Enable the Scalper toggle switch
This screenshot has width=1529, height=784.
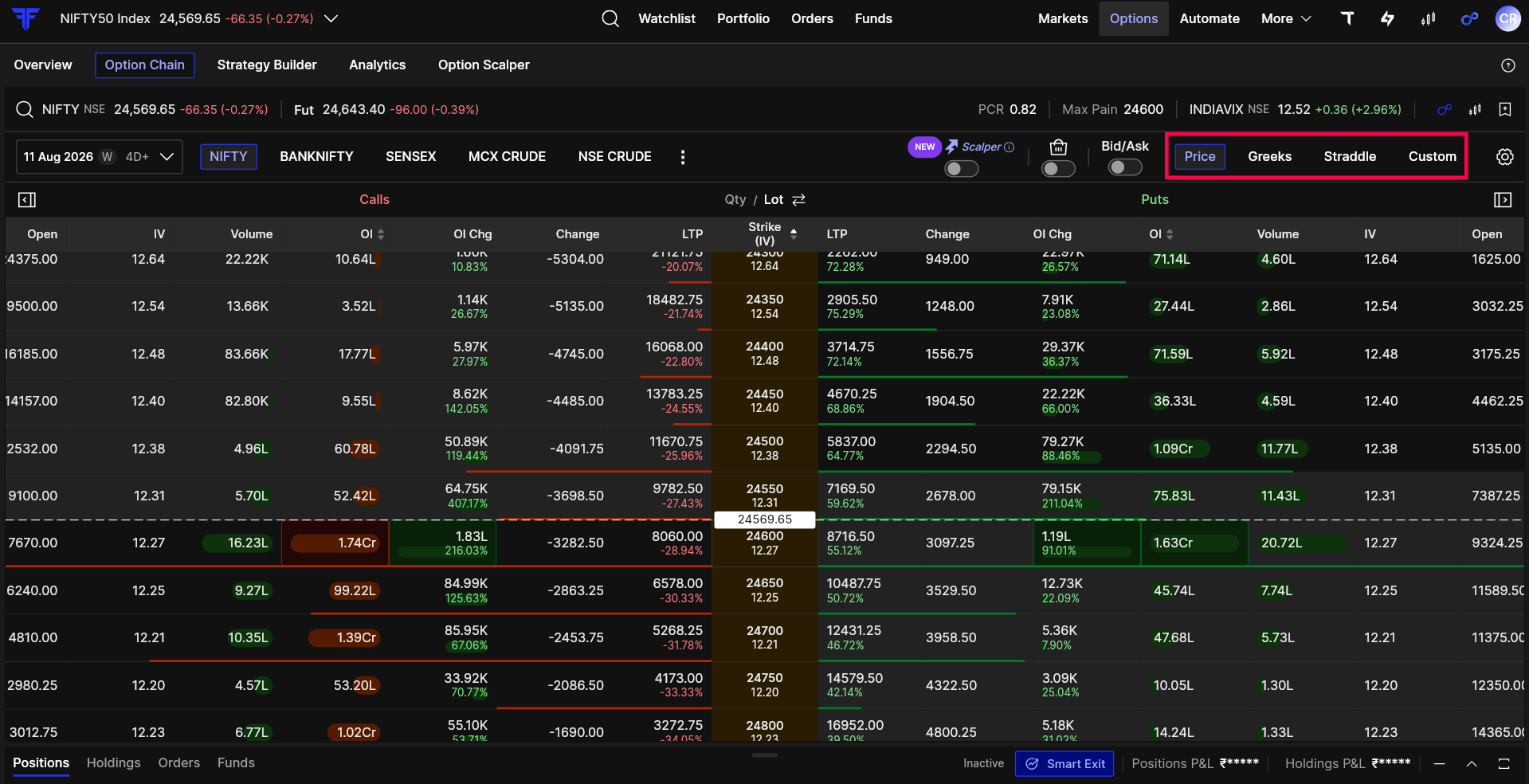(x=961, y=168)
